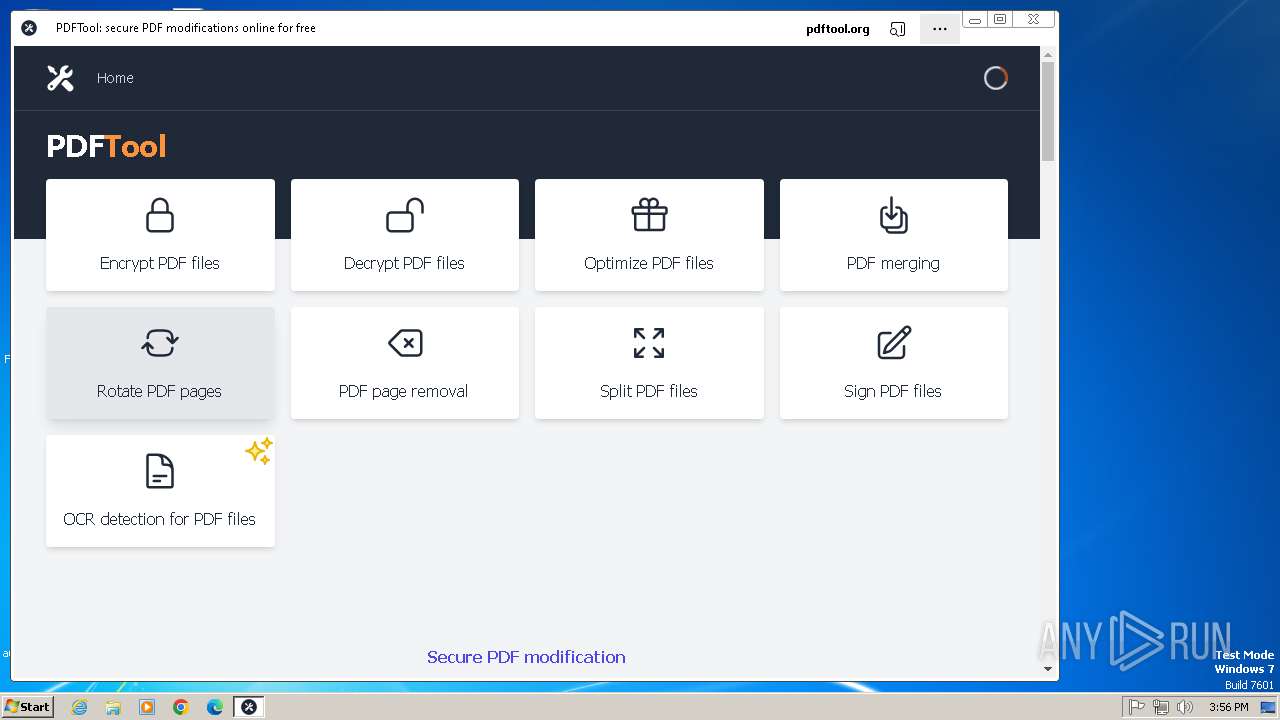Click the open padlock decrypt icon

(x=404, y=215)
